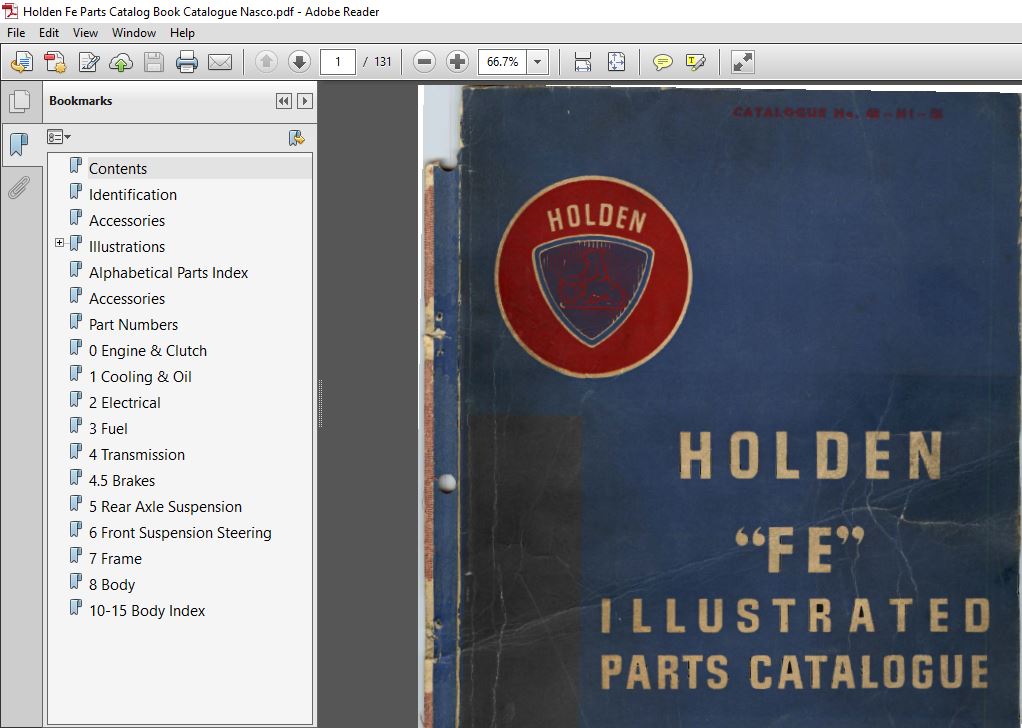Image resolution: width=1022 pixels, height=728 pixels.
Task: Go to previous page using up arrow
Action: (x=266, y=62)
